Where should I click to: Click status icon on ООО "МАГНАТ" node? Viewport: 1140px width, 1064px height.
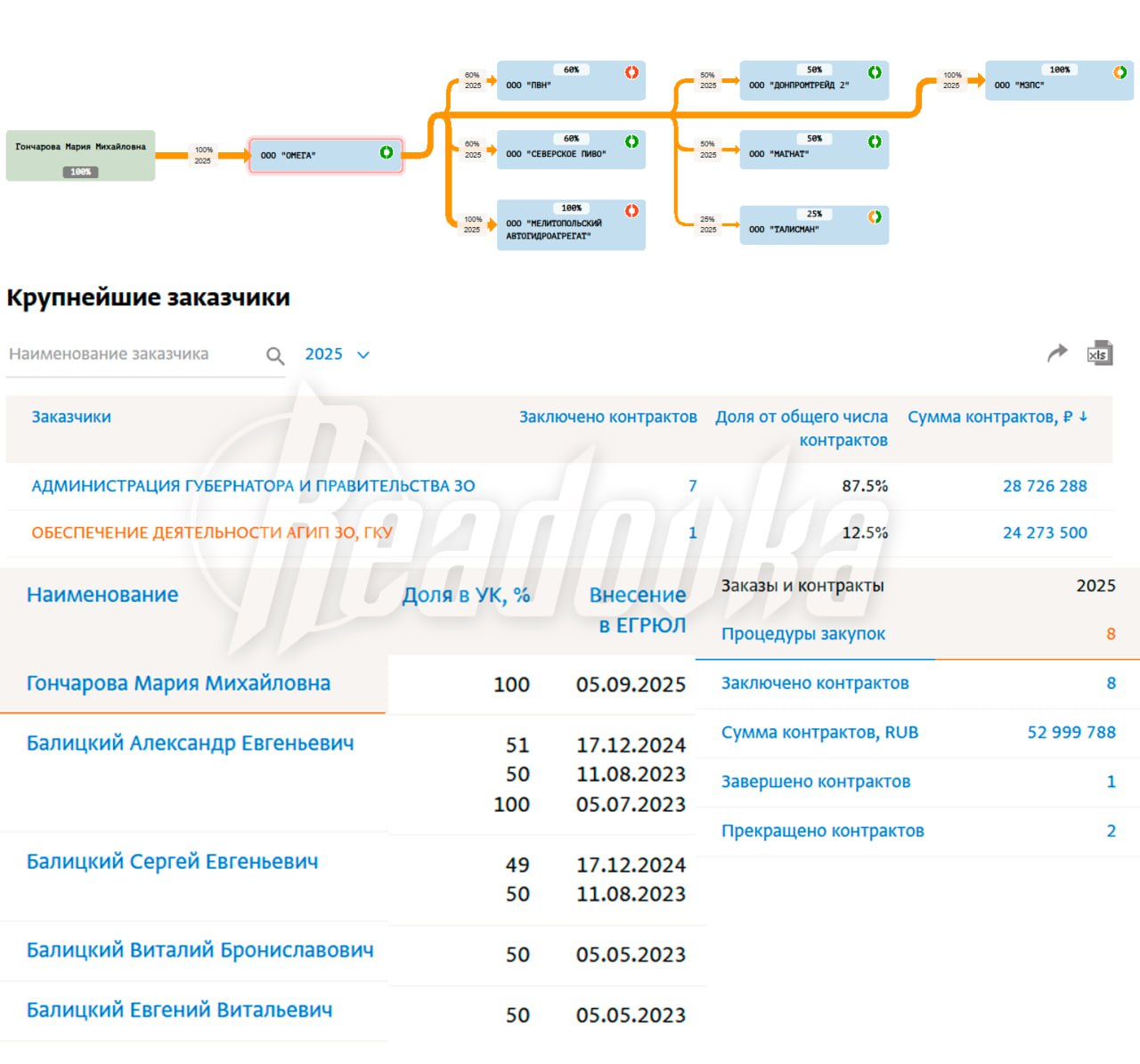coord(875,142)
